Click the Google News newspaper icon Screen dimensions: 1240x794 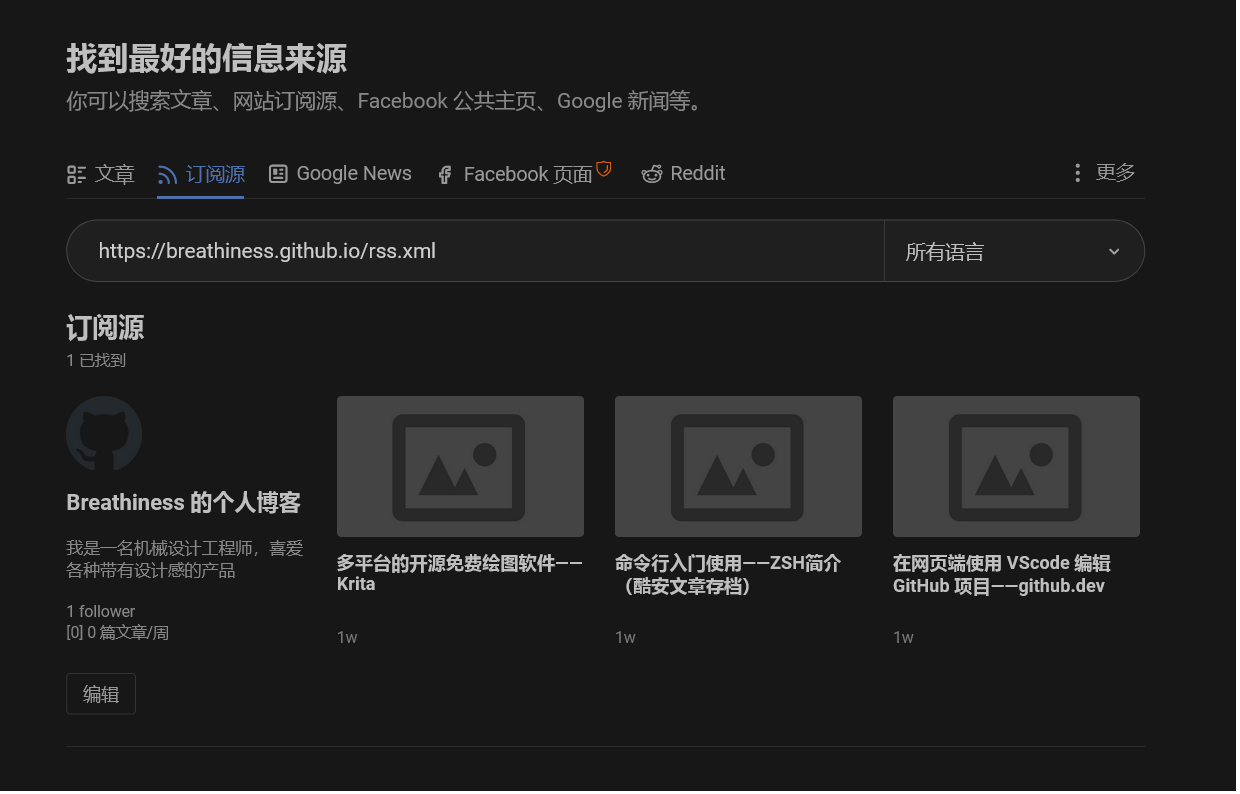278,174
